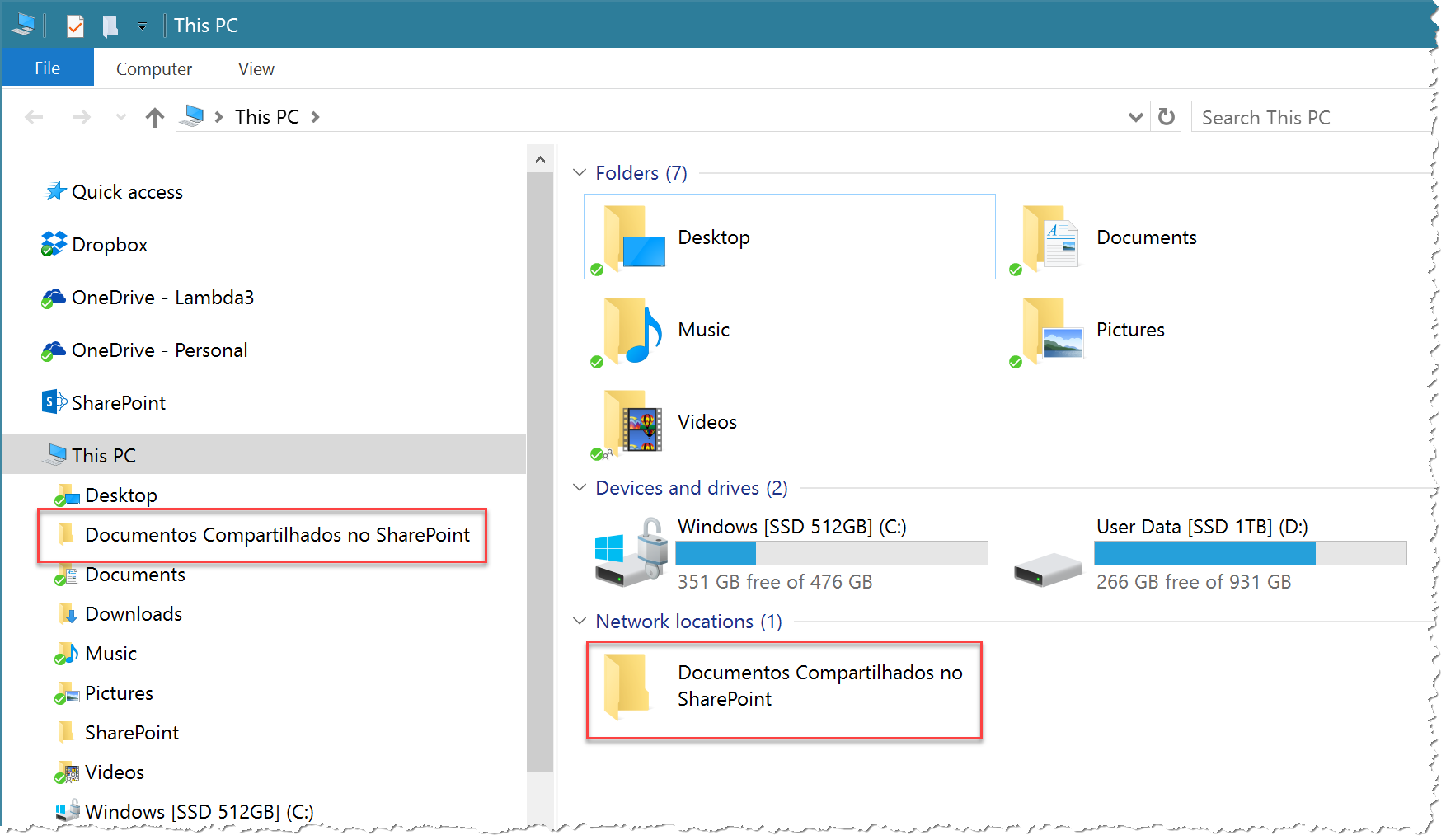Click the '266 GB free of 931 GB' text

pyautogui.click(x=1194, y=582)
